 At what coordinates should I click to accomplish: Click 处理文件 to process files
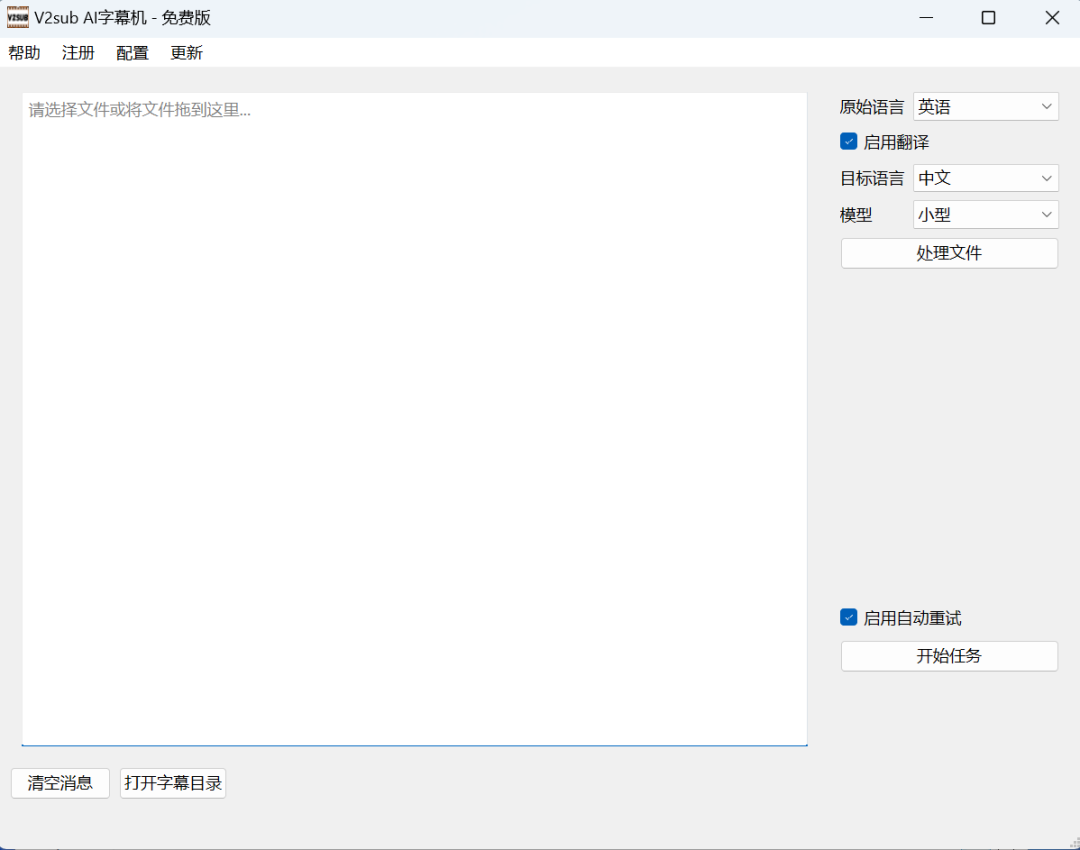(948, 253)
